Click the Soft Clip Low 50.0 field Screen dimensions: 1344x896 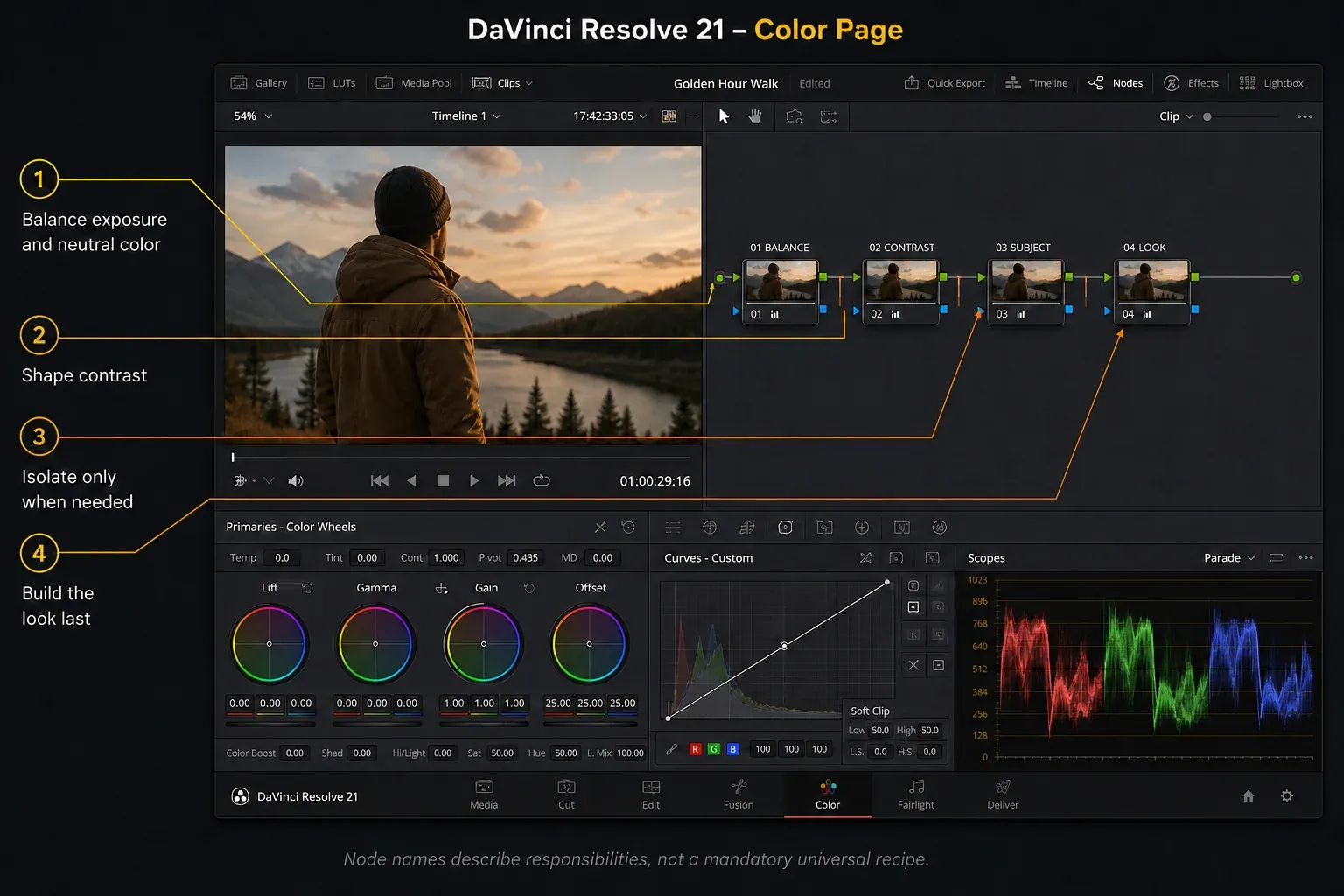point(880,731)
